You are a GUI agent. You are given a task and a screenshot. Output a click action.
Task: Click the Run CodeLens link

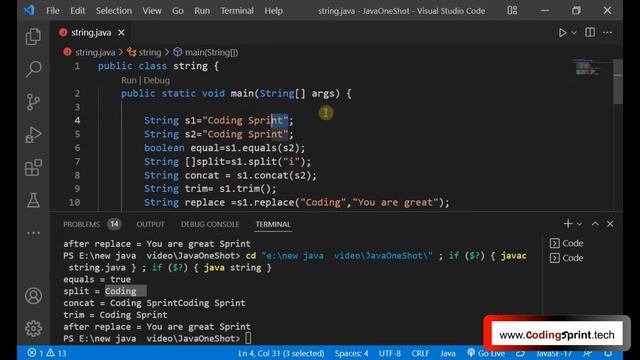(129, 80)
